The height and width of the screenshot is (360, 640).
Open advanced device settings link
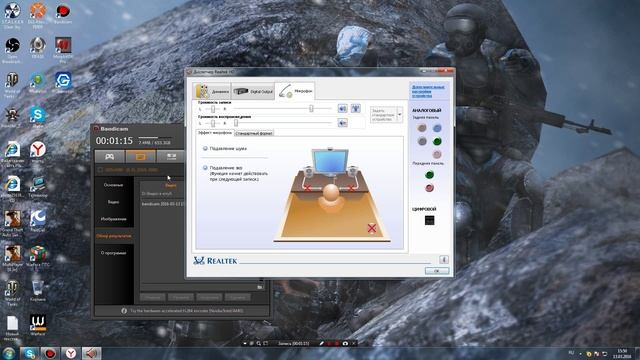(428, 91)
